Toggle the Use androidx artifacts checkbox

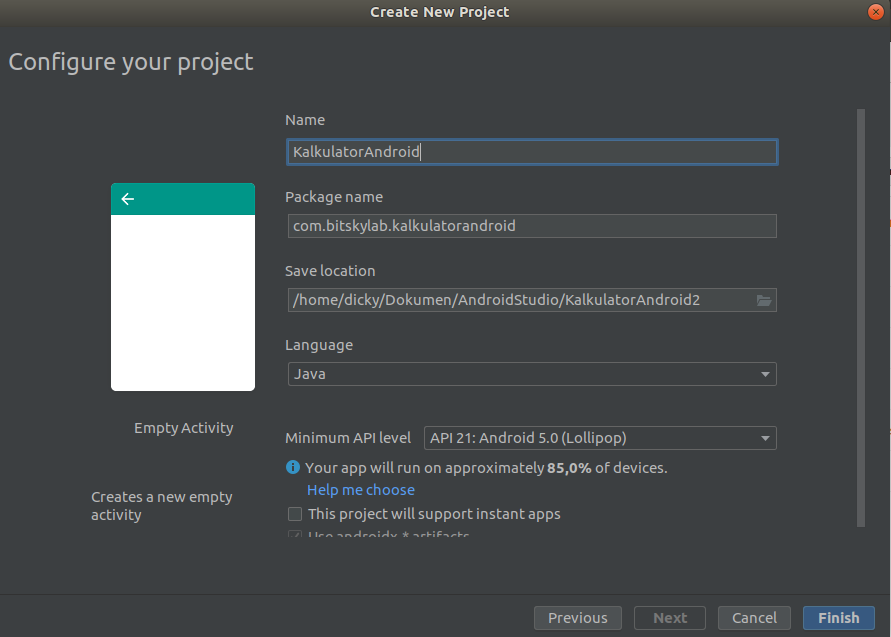point(295,536)
